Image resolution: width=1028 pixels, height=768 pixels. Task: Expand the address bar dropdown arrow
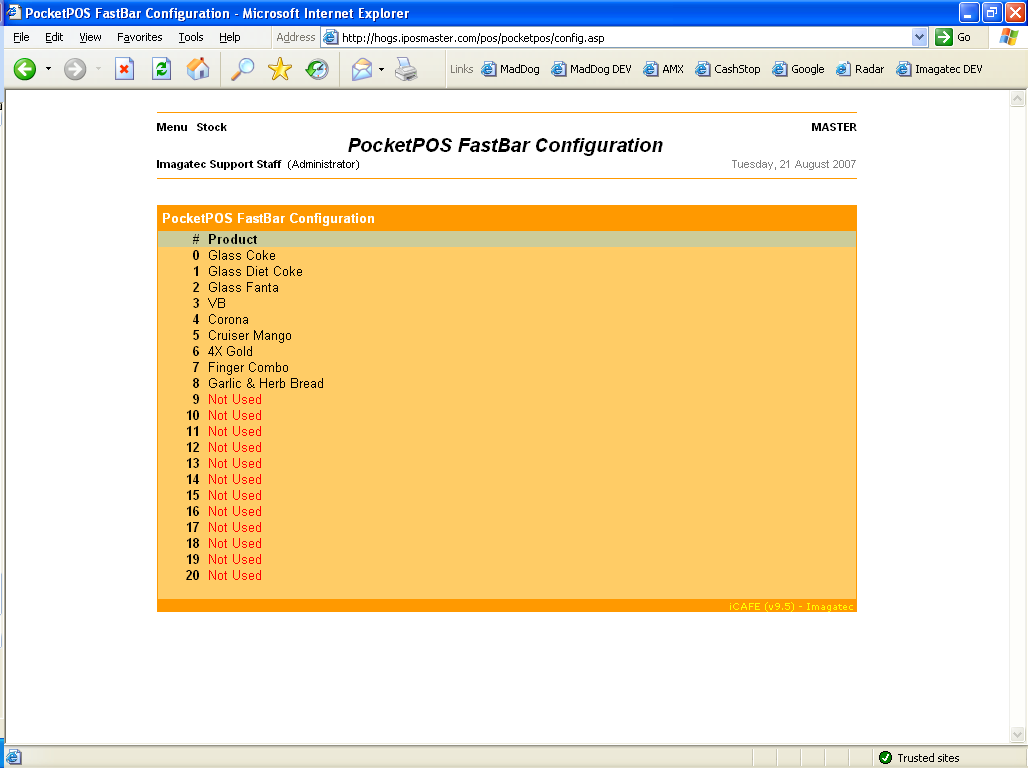[920, 37]
